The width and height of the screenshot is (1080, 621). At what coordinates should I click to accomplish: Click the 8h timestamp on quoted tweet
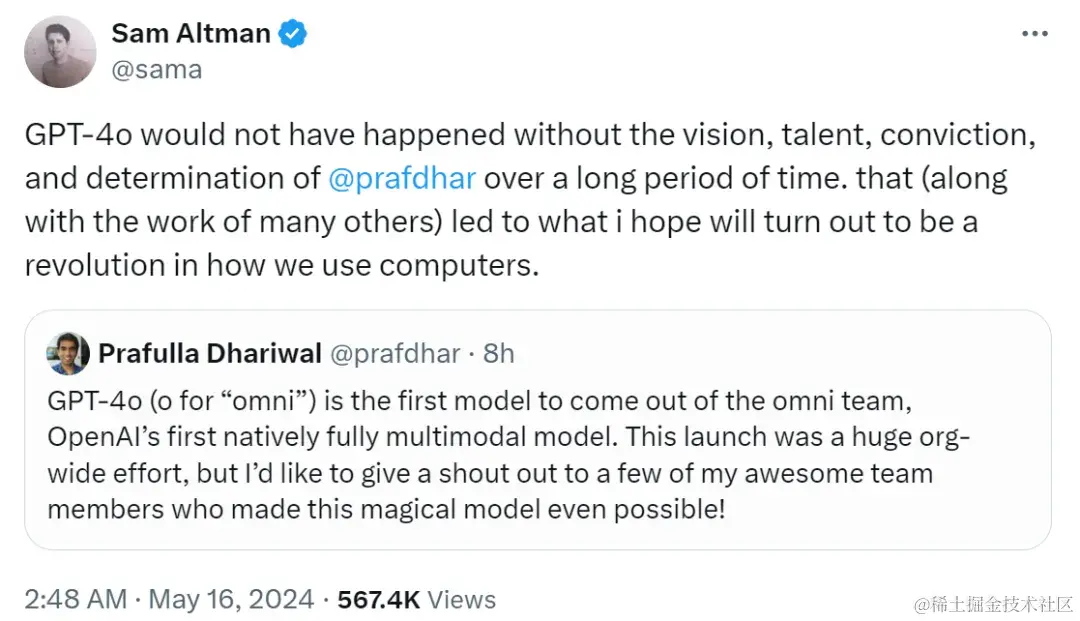pyautogui.click(x=497, y=353)
